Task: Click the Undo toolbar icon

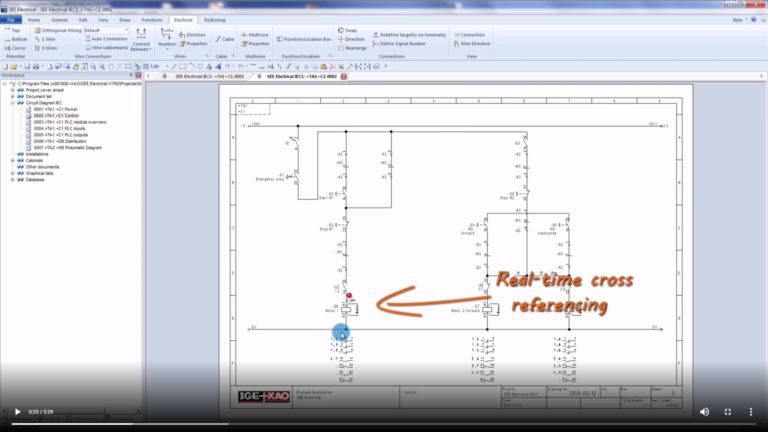Action: click(228, 67)
